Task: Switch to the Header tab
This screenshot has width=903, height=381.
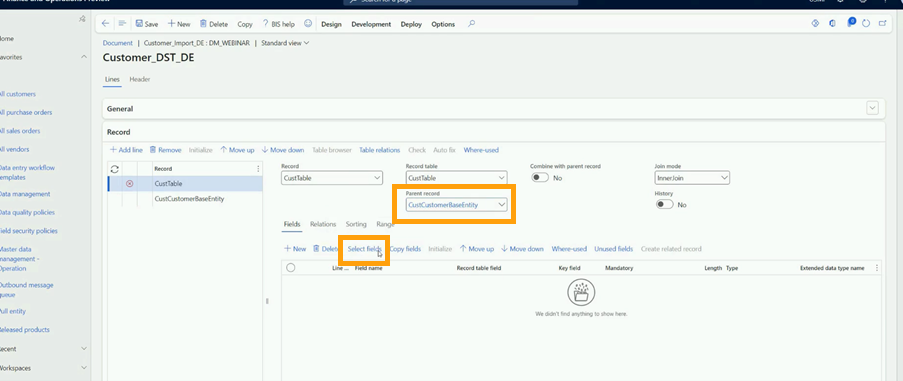Action: click(139, 79)
